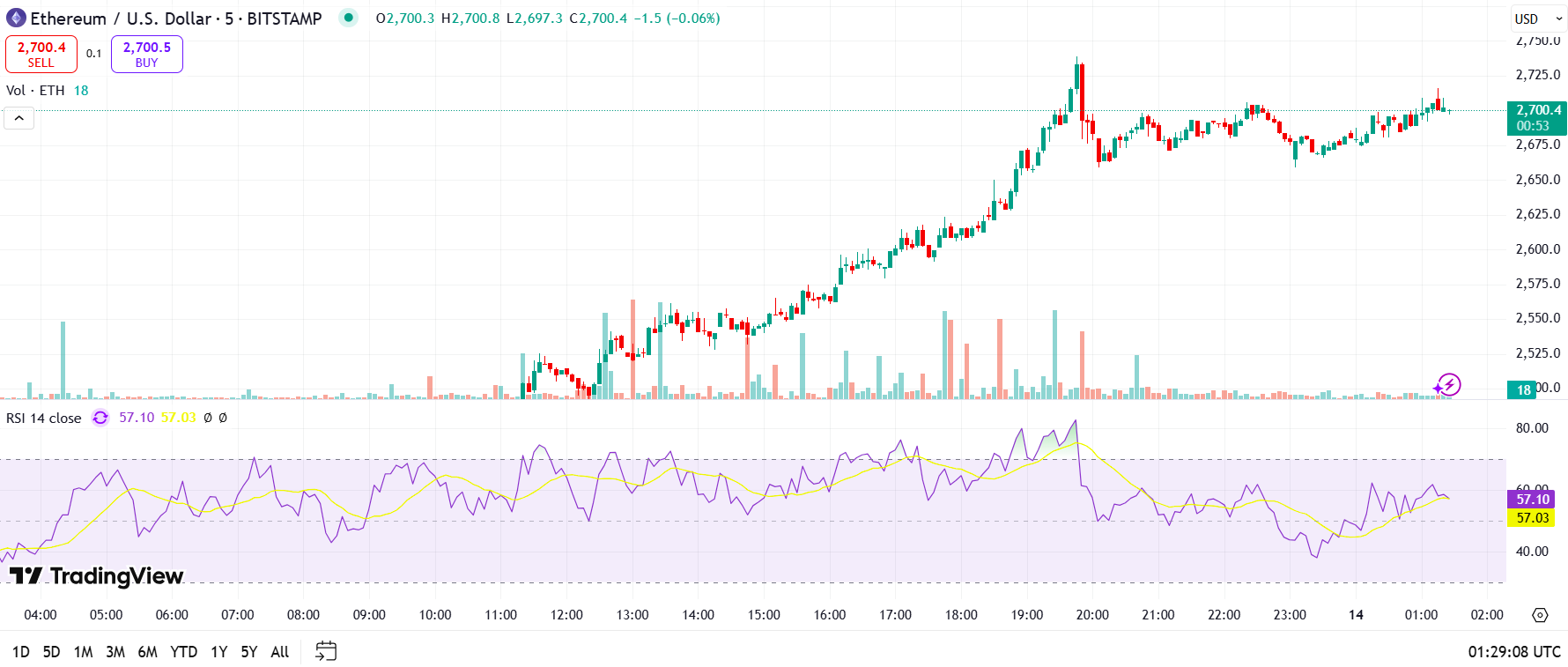The height and width of the screenshot is (667, 1568).
Task: Select the RSI 14 close indicator label
Action: pos(43,418)
